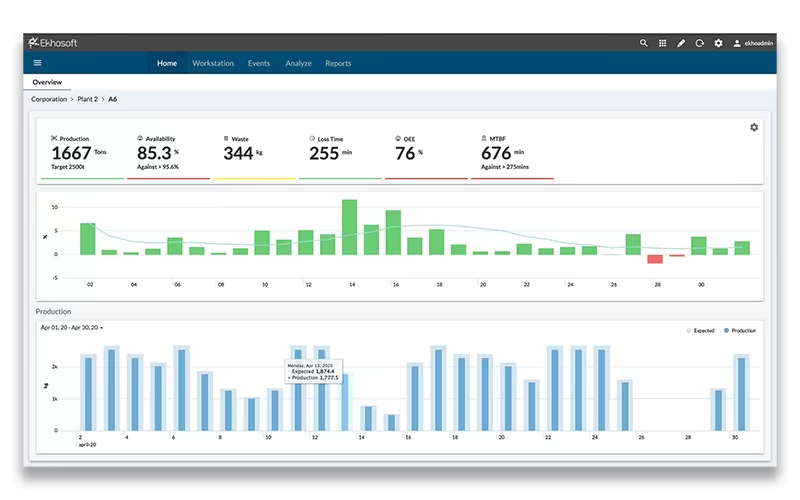The width and height of the screenshot is (800, 500).
Task: Click the Against > 95.6% text
Action: point(158,167)
